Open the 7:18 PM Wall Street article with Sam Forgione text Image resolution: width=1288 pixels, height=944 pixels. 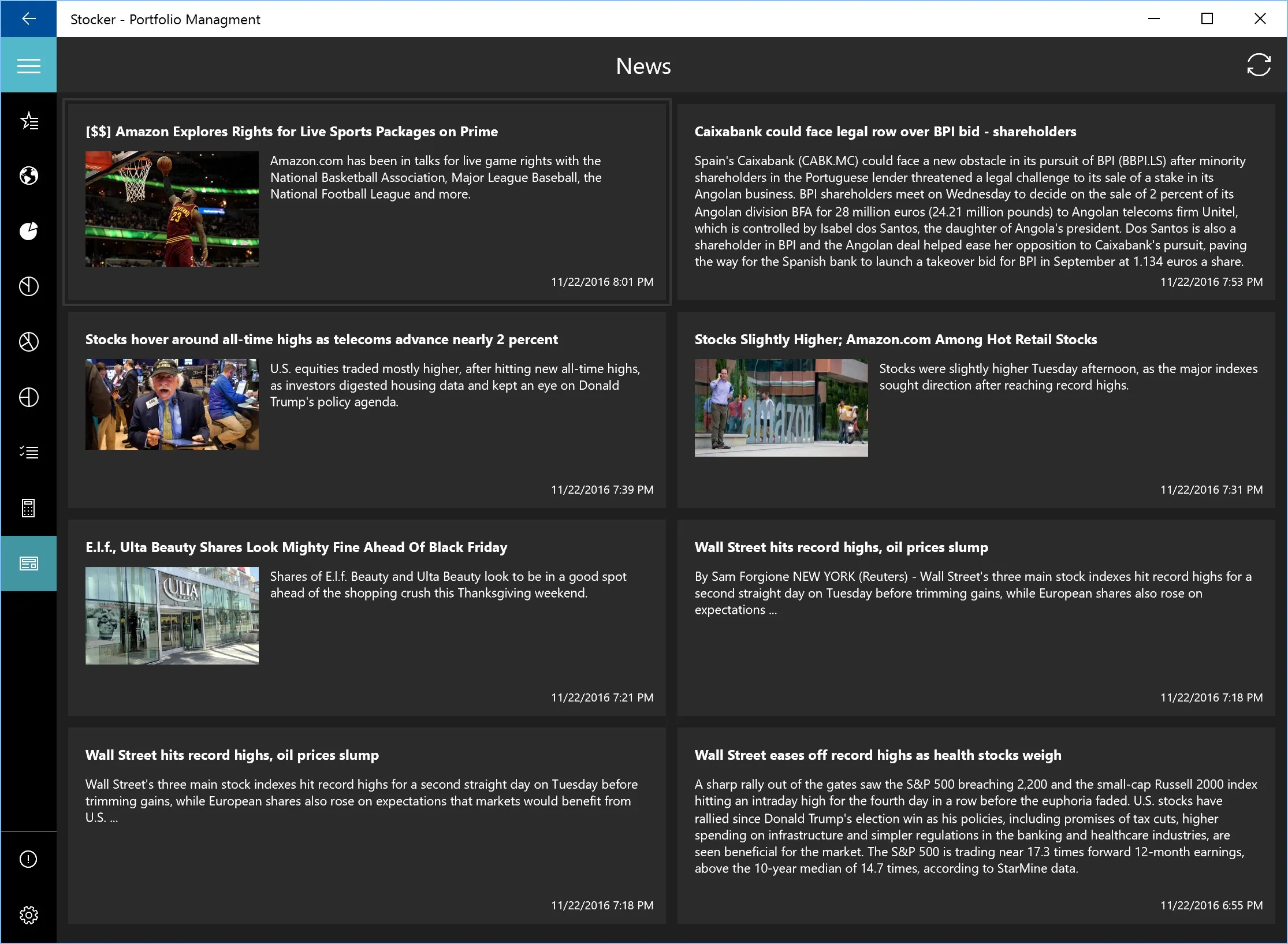[x=976, y=618]
